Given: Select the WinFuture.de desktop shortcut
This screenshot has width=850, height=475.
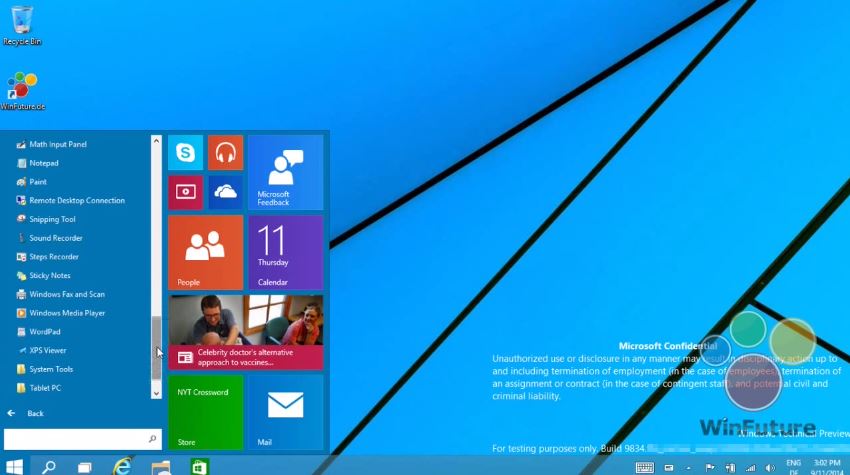Looking at the screenshot, I should (22, 91).
